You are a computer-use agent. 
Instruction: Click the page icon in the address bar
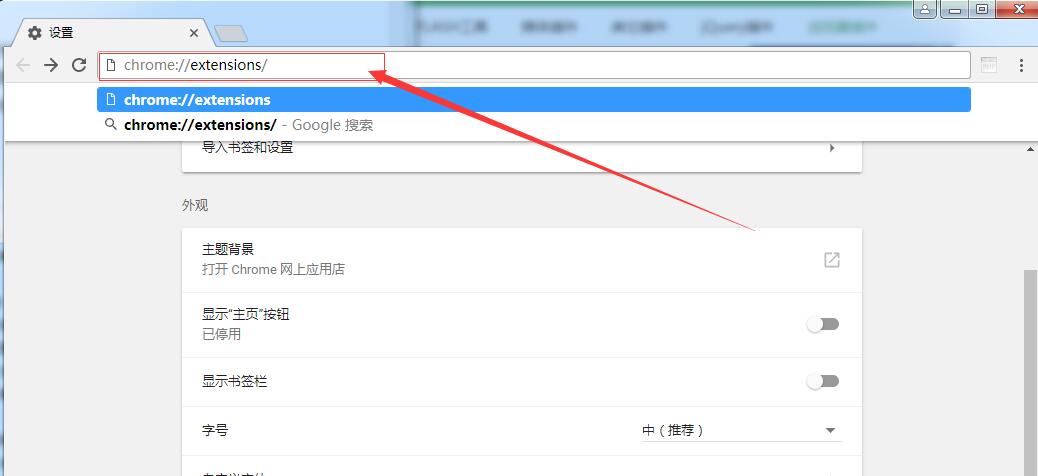pos(111,65)
